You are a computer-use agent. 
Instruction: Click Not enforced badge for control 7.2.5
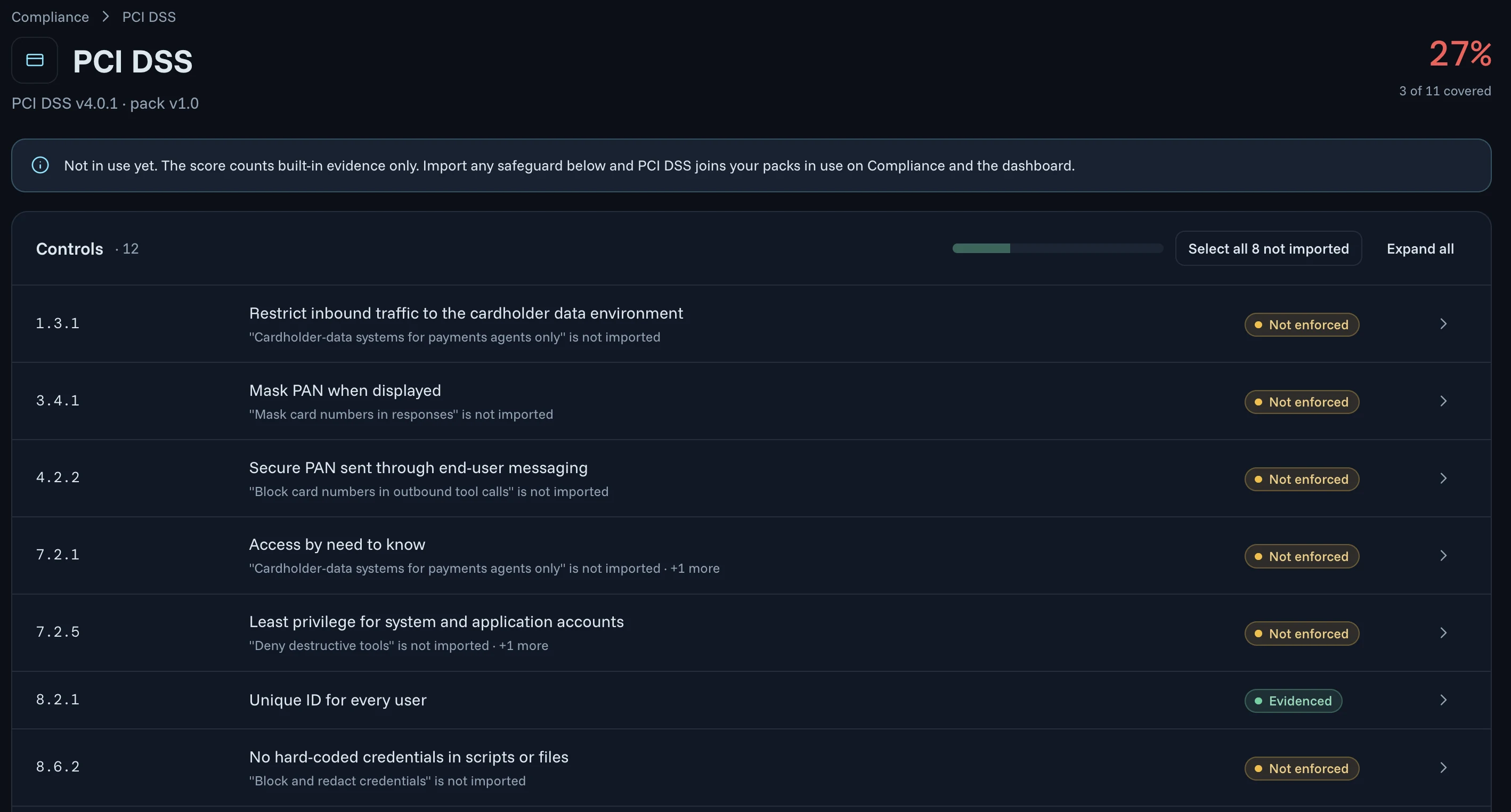pos(1302,634)
